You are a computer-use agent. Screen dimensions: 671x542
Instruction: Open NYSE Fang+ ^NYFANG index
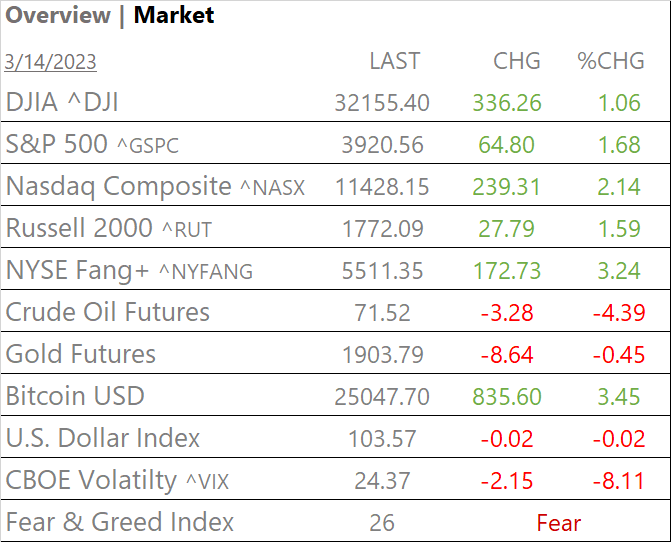129,270
